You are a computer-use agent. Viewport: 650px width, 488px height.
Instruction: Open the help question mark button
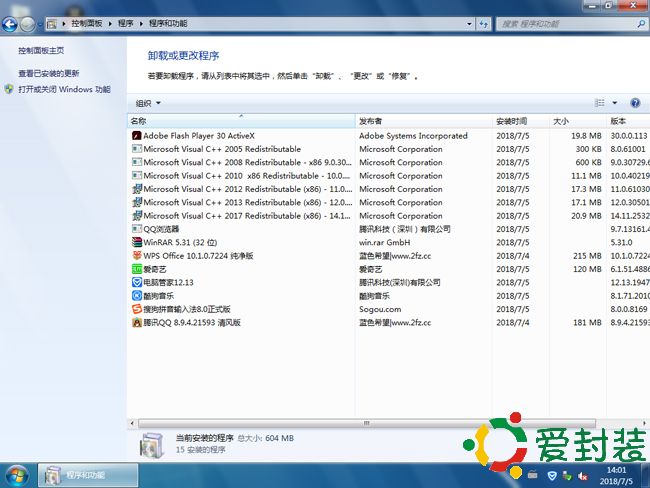[x=634, y=103]
